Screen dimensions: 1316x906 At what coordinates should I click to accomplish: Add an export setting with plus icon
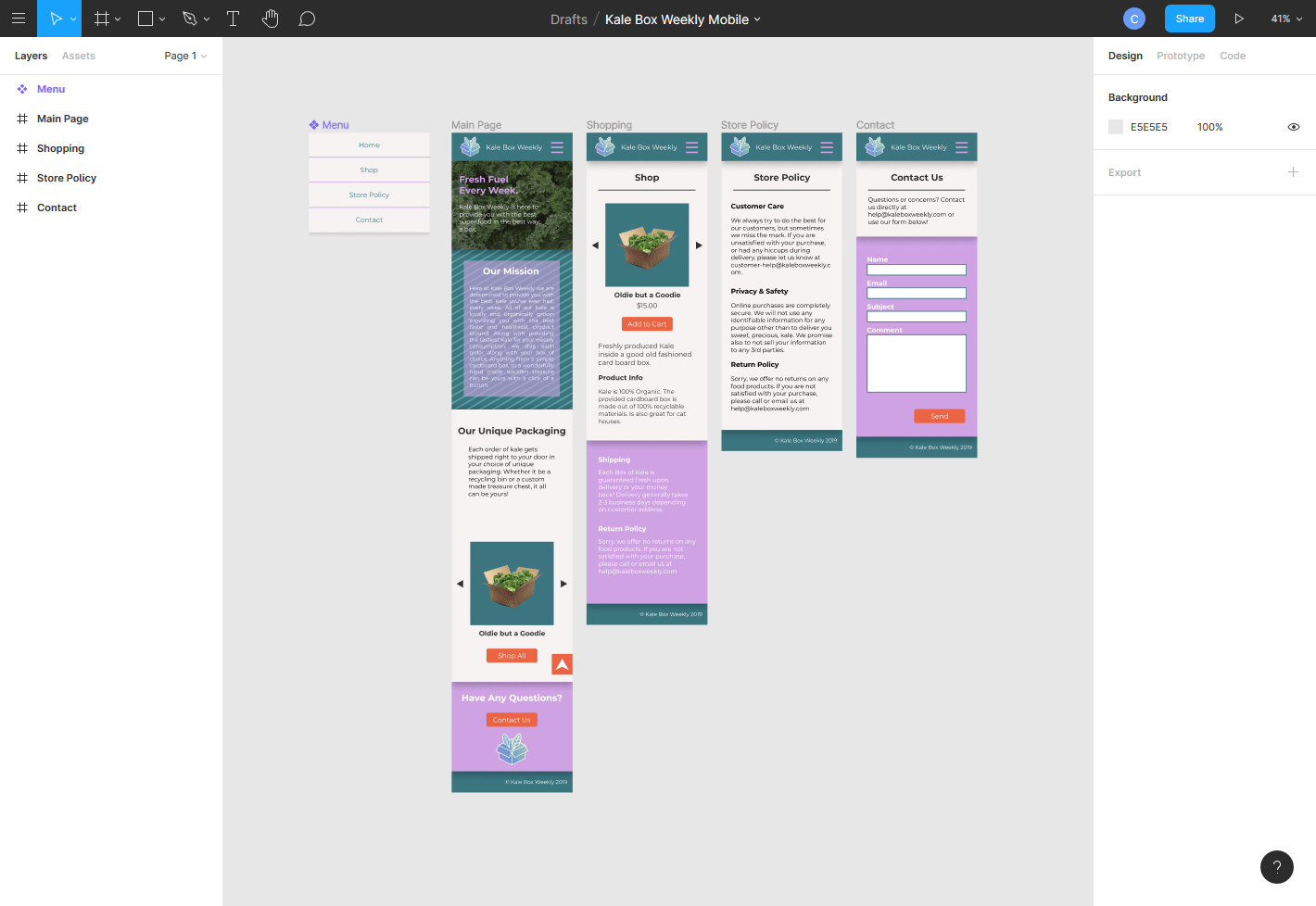point(1293,172)
